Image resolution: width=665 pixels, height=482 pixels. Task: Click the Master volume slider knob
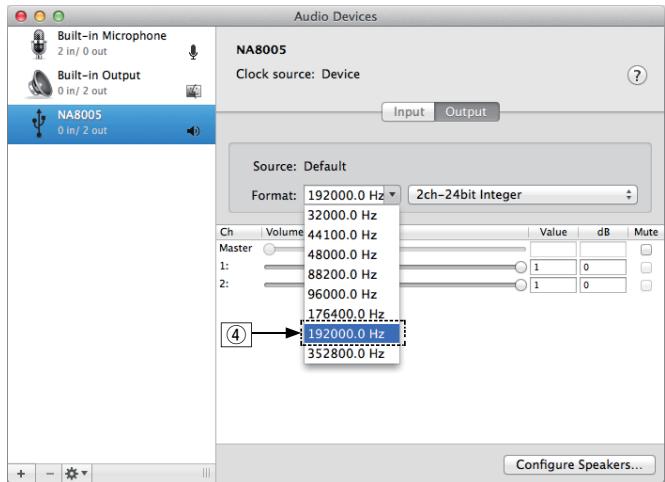269,249
